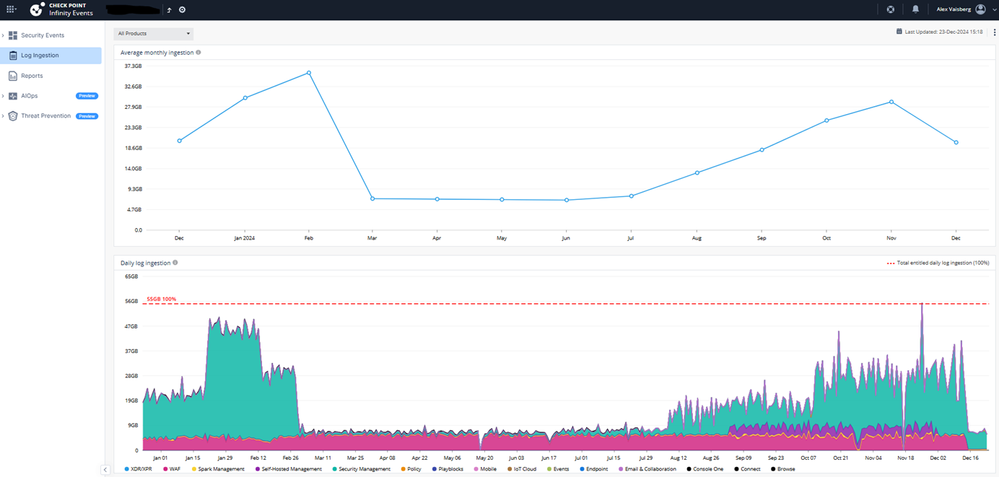
Task: Click the help lifebuoy icon
Action: pyautogui.click(x=890, y=9)
